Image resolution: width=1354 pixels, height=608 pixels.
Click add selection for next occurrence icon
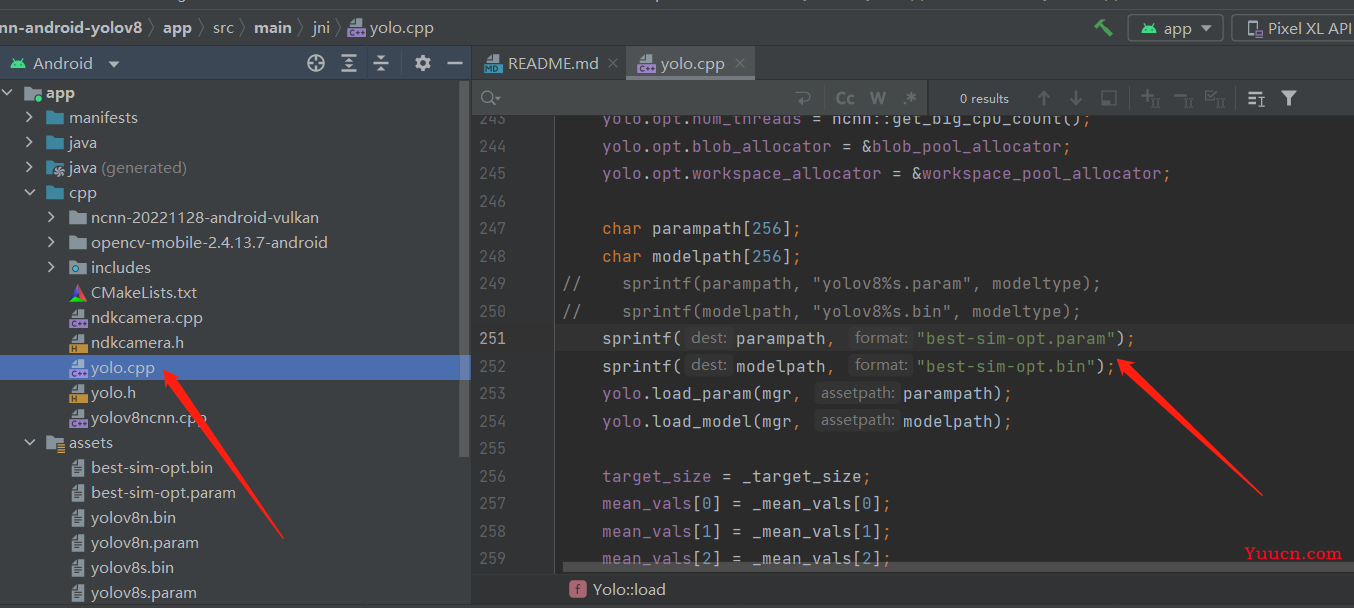[1151, 98]
